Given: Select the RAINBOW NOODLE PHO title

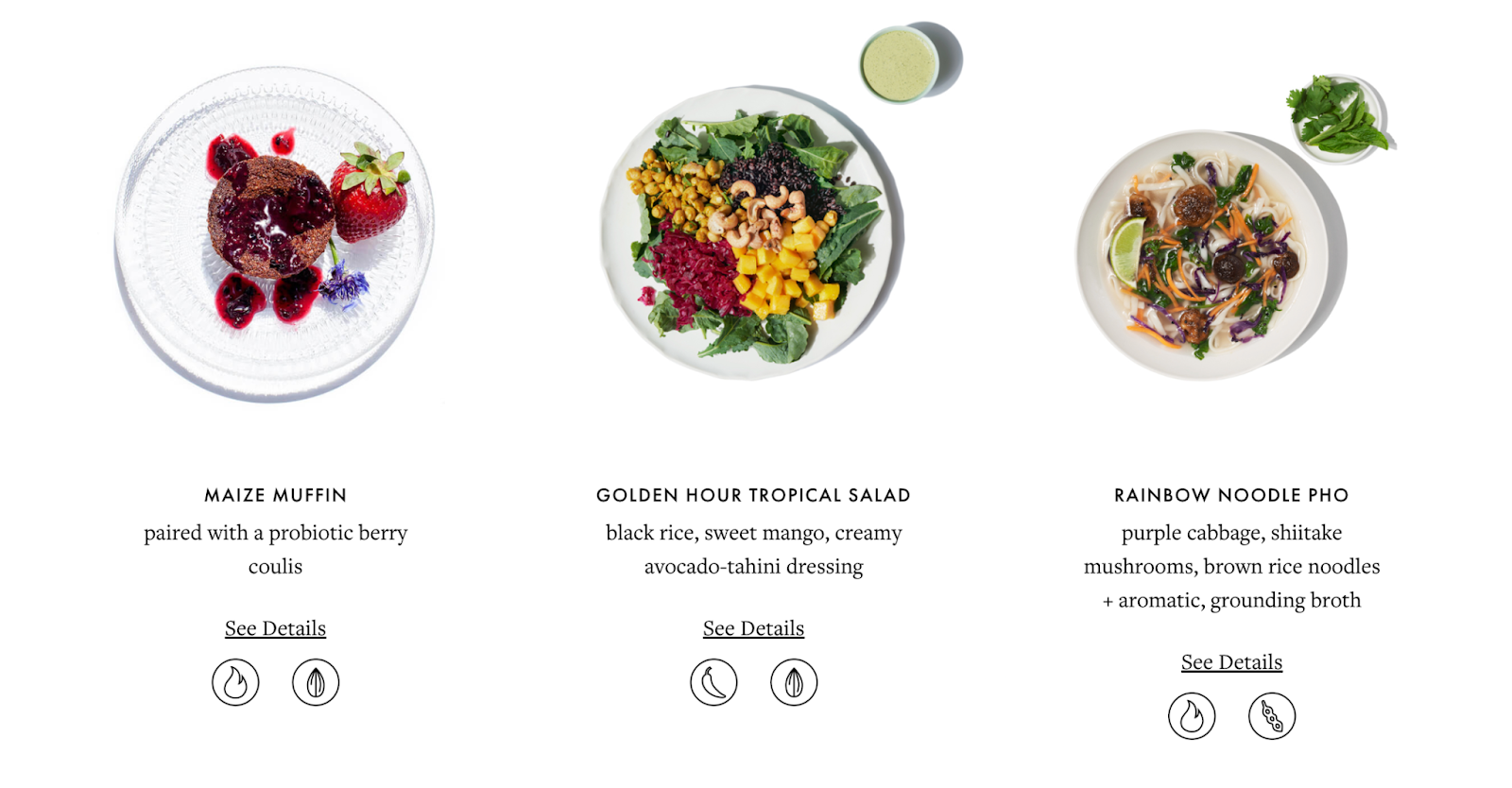Looking at the screenshot, I should click(1230, 494).
